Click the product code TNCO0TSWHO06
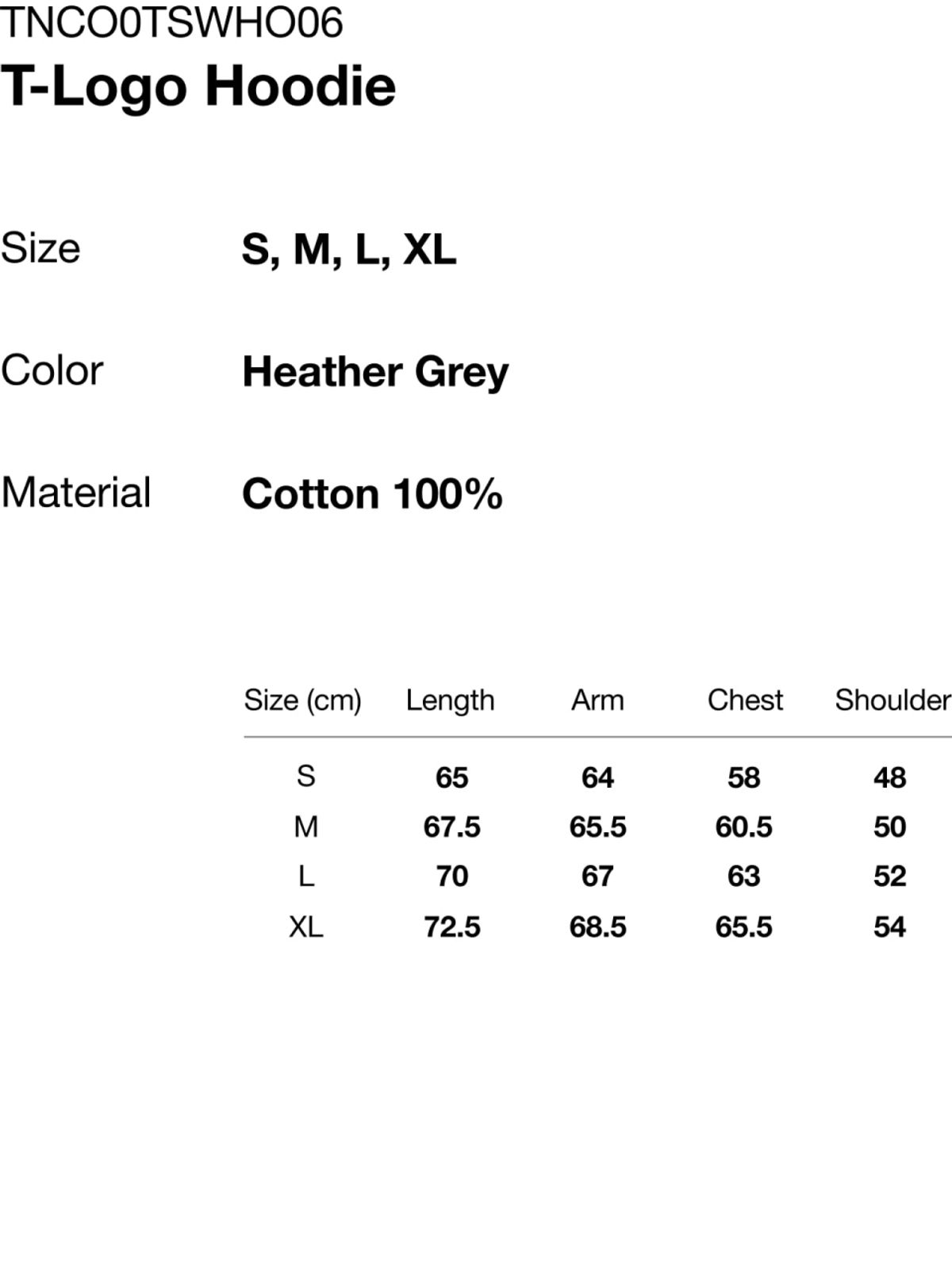The image size is (952, 1270). 171,22
